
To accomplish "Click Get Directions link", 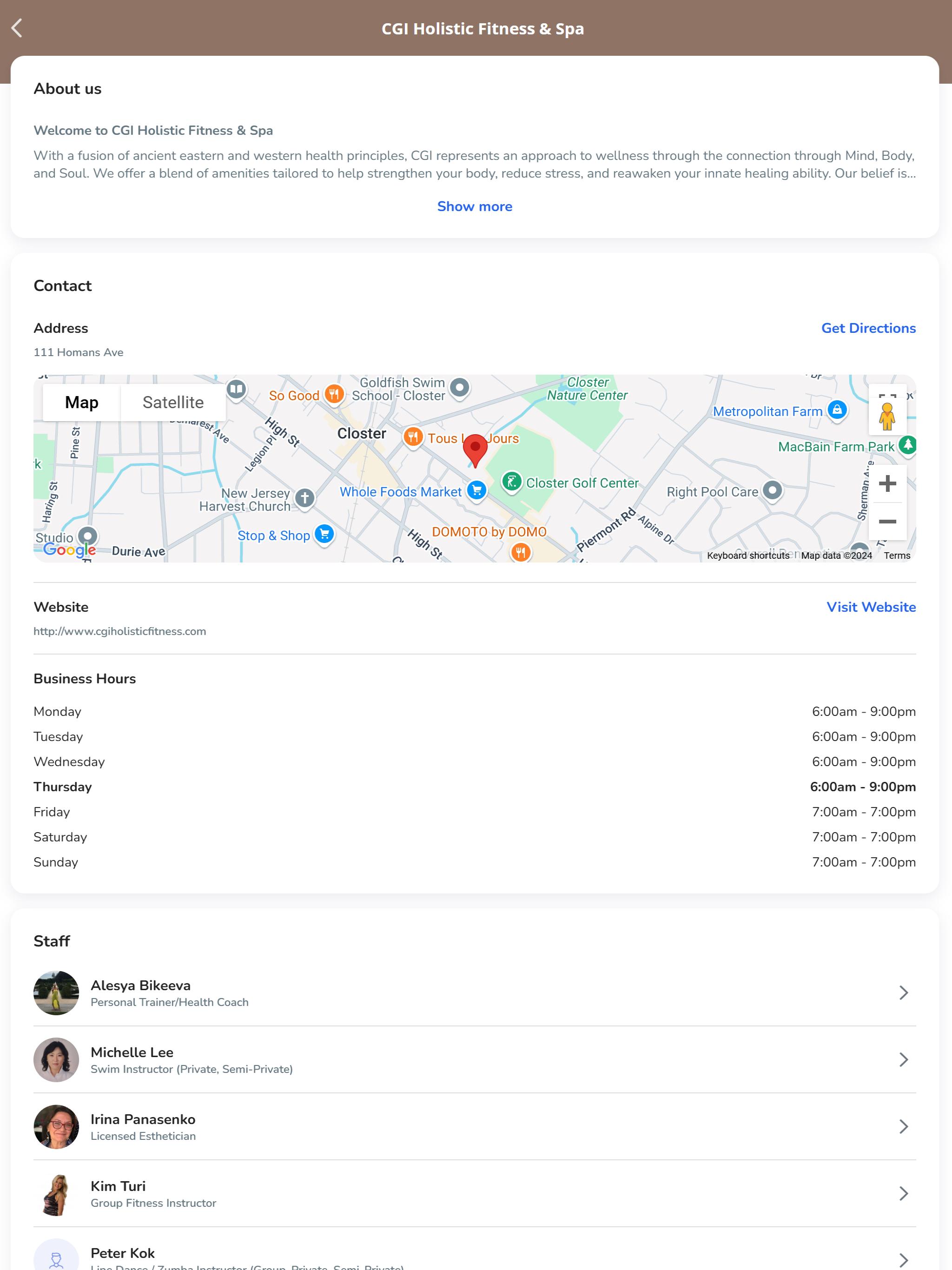I will click(868, 328).
